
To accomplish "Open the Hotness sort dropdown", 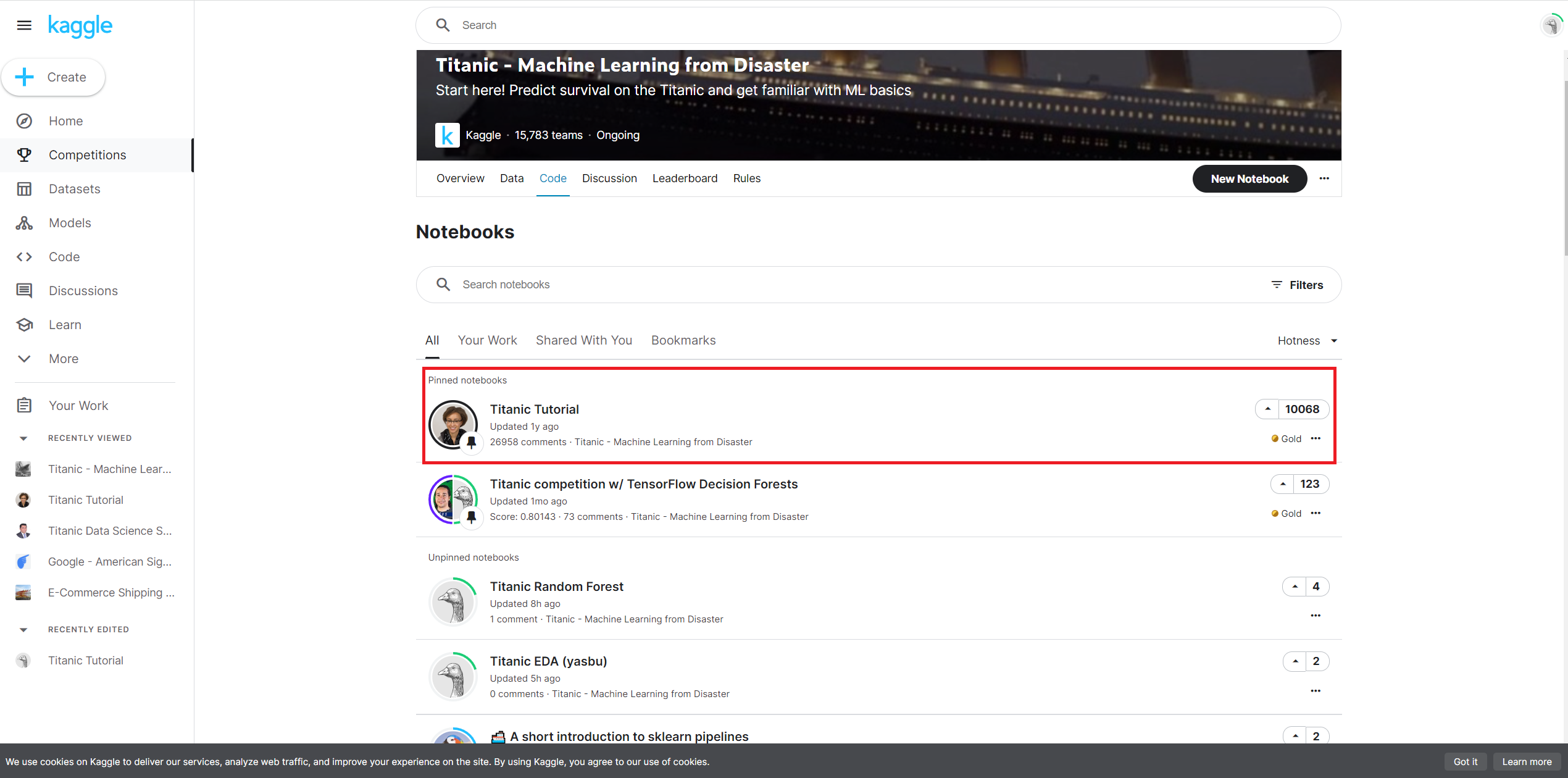I will 1307,341.
